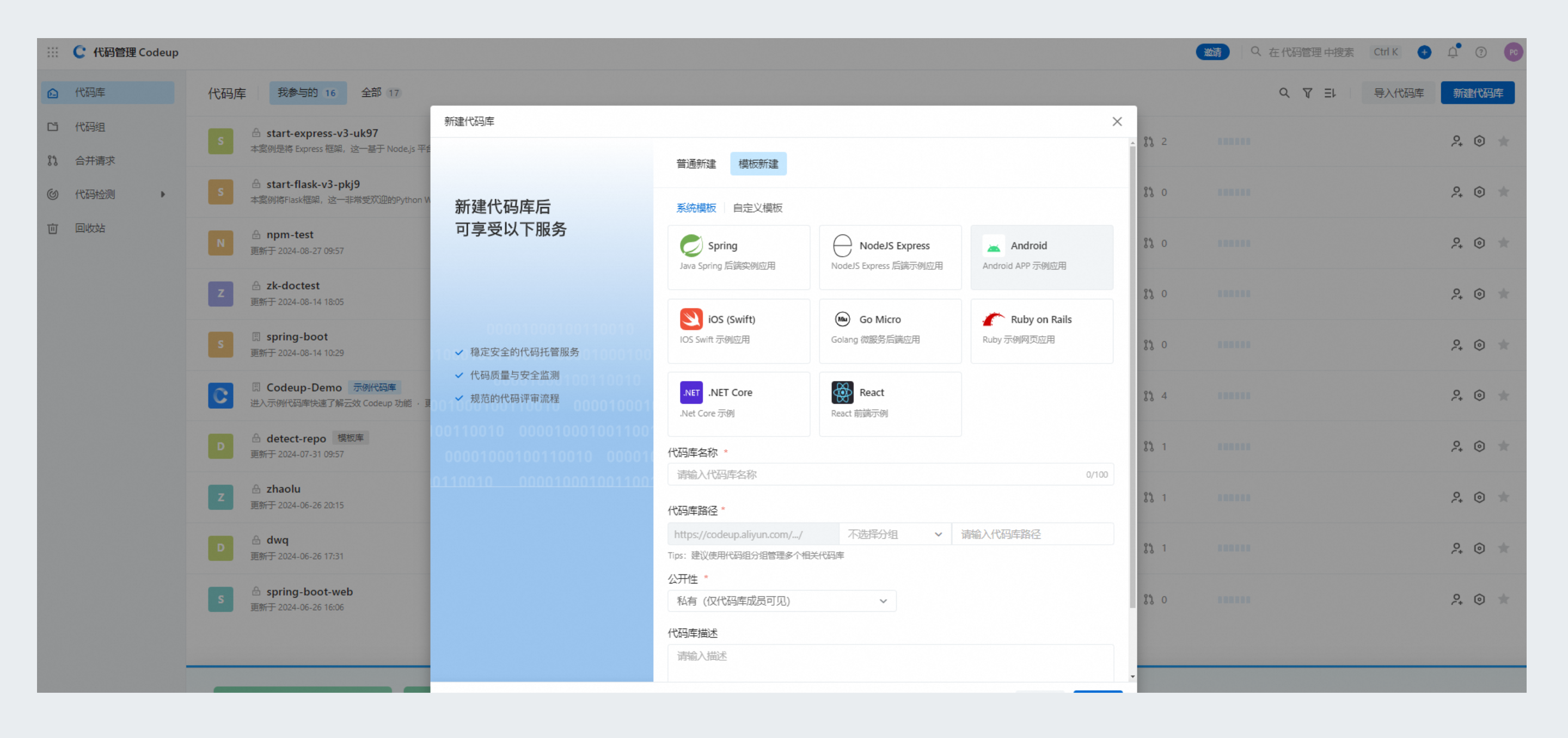Screen dimensions: 1568x738
Task: Star the zk-doctest repository
Action: [1503, 294]
